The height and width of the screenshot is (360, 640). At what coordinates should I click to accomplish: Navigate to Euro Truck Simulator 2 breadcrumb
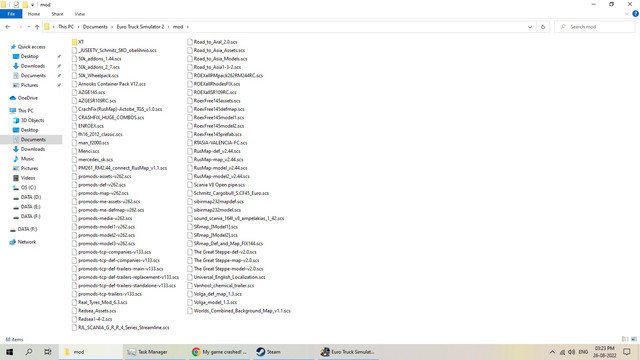[x=140, y=27]
